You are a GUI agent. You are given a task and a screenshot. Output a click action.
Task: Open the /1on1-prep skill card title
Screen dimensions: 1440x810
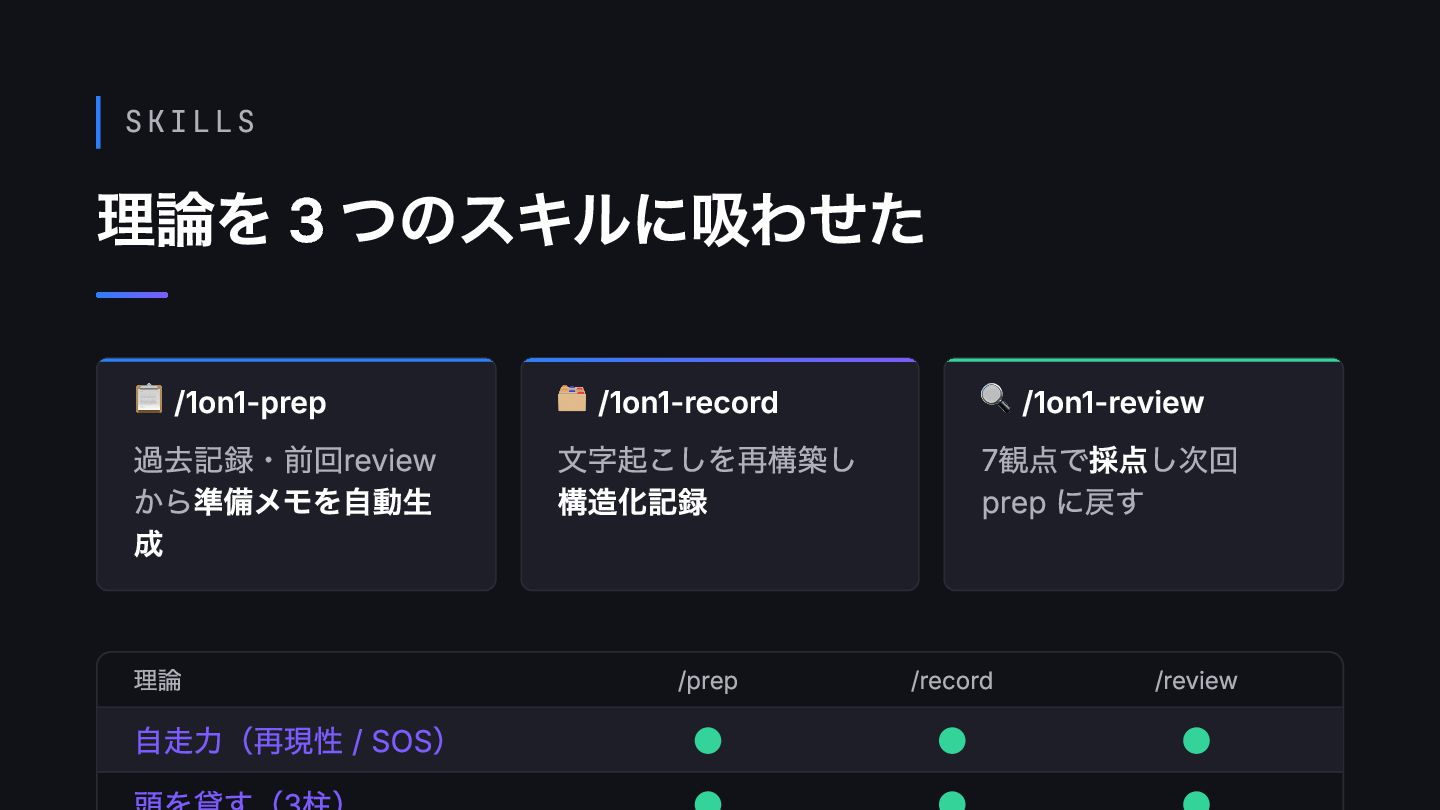250,402
